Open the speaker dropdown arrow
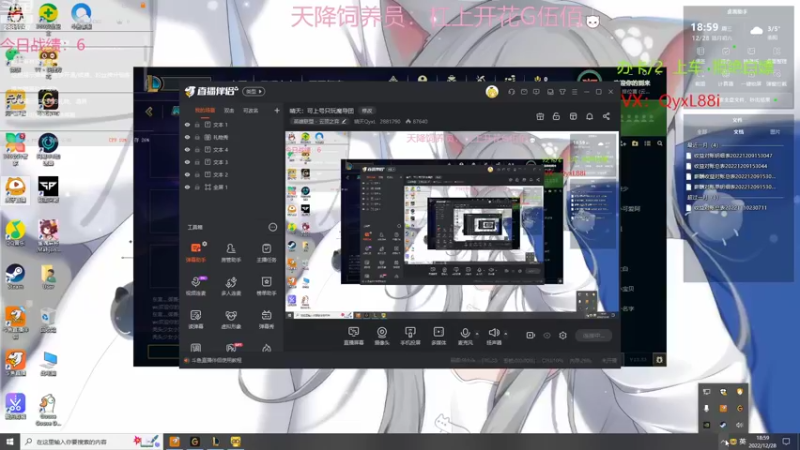 pos(505,334)
